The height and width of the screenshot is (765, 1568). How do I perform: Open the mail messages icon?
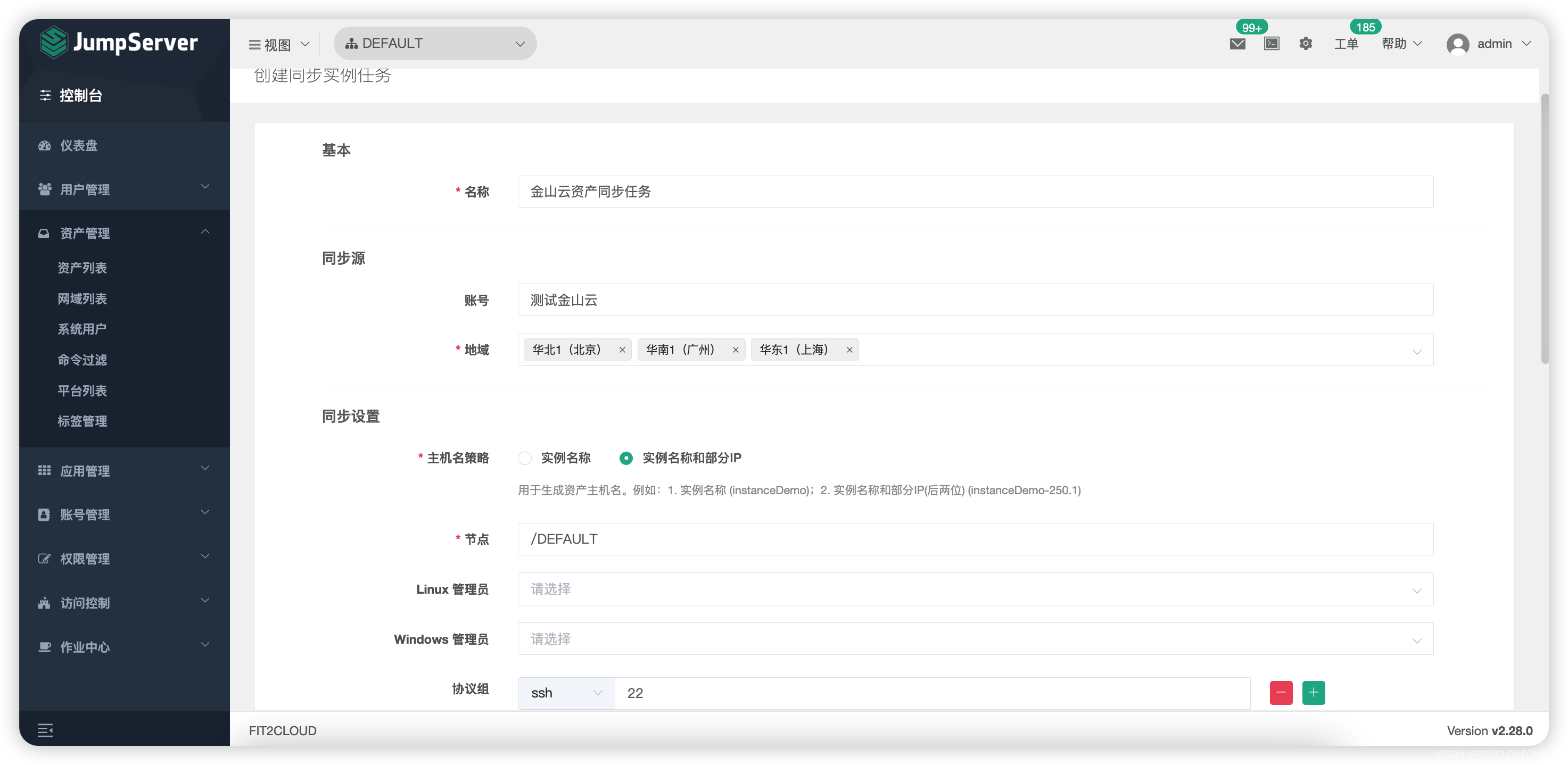click(x=1237, y=44)
